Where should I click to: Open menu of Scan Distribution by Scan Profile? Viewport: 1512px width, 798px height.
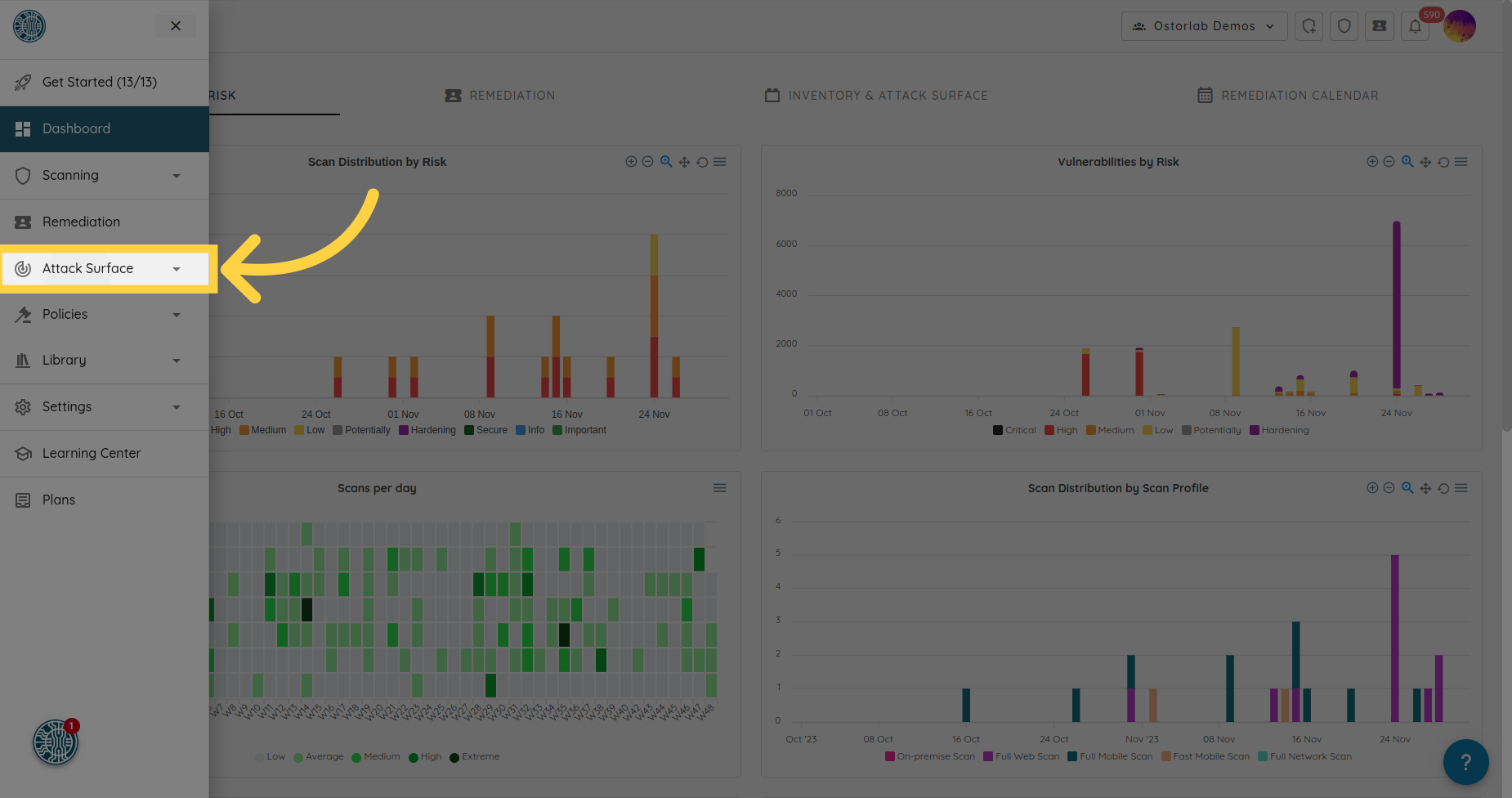click(1461, 488)
